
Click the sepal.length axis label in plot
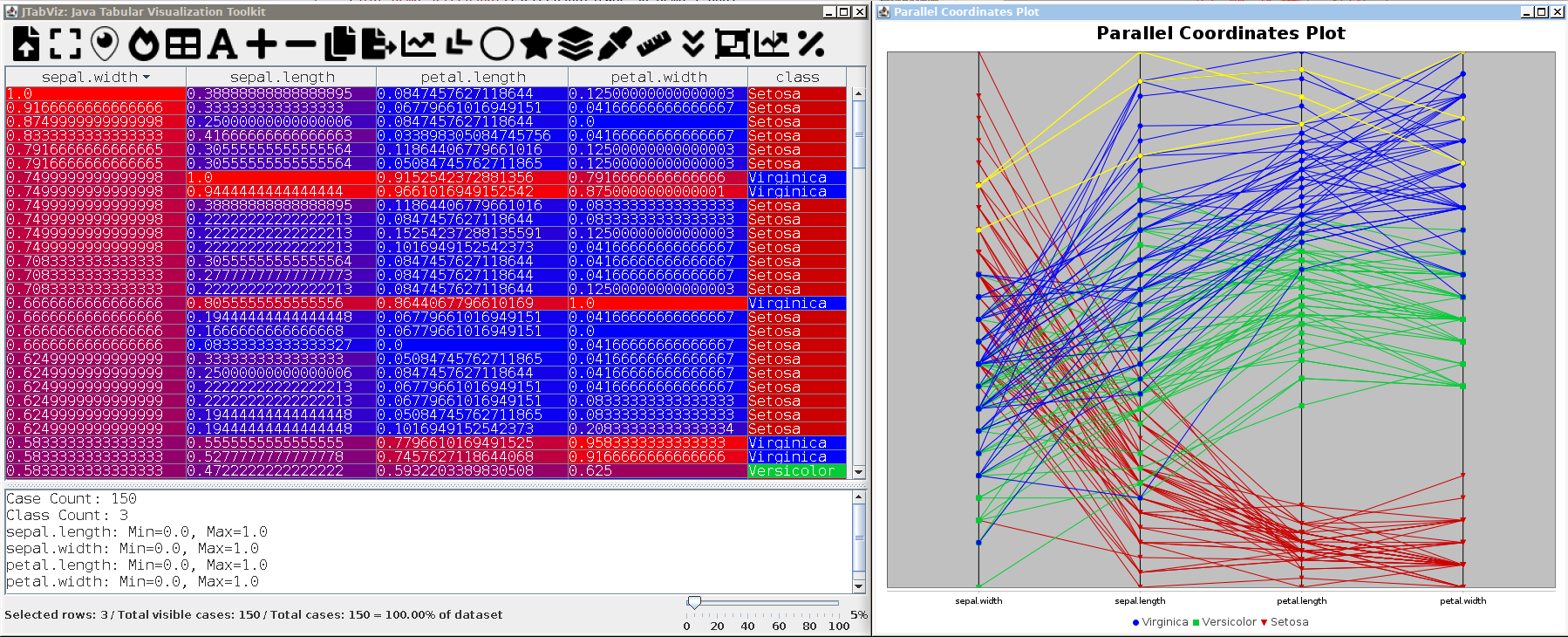click(1140, 600)
